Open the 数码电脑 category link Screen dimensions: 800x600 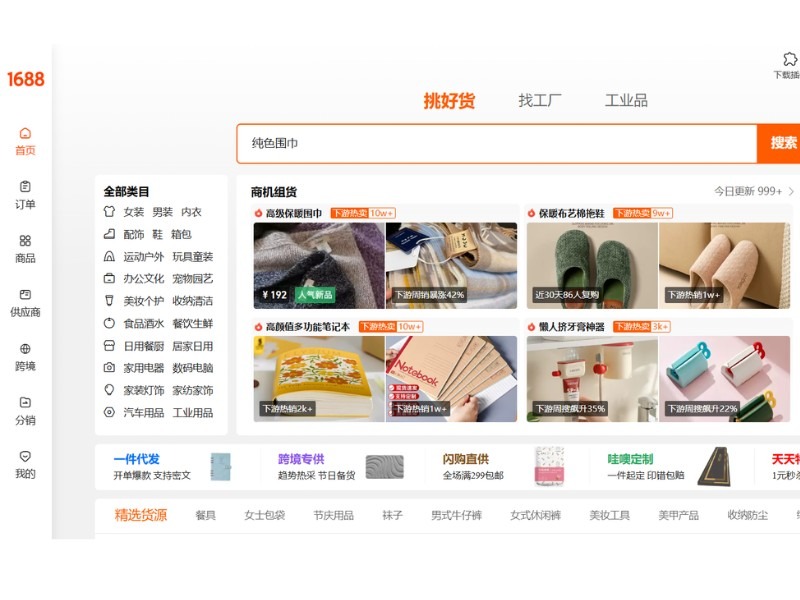click(192, 368)
